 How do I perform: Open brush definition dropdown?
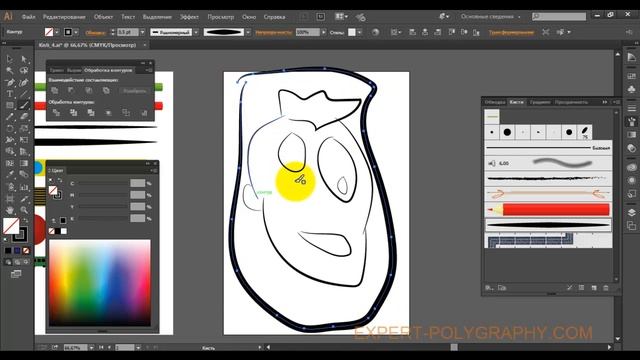[x=248, y=32]
